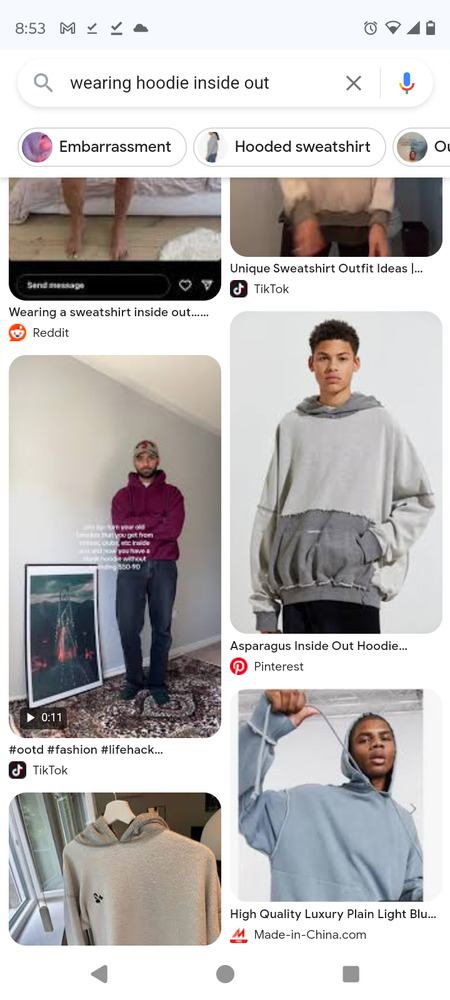
Task: Clear the search query with X
Action: click(x=353, y=83)
